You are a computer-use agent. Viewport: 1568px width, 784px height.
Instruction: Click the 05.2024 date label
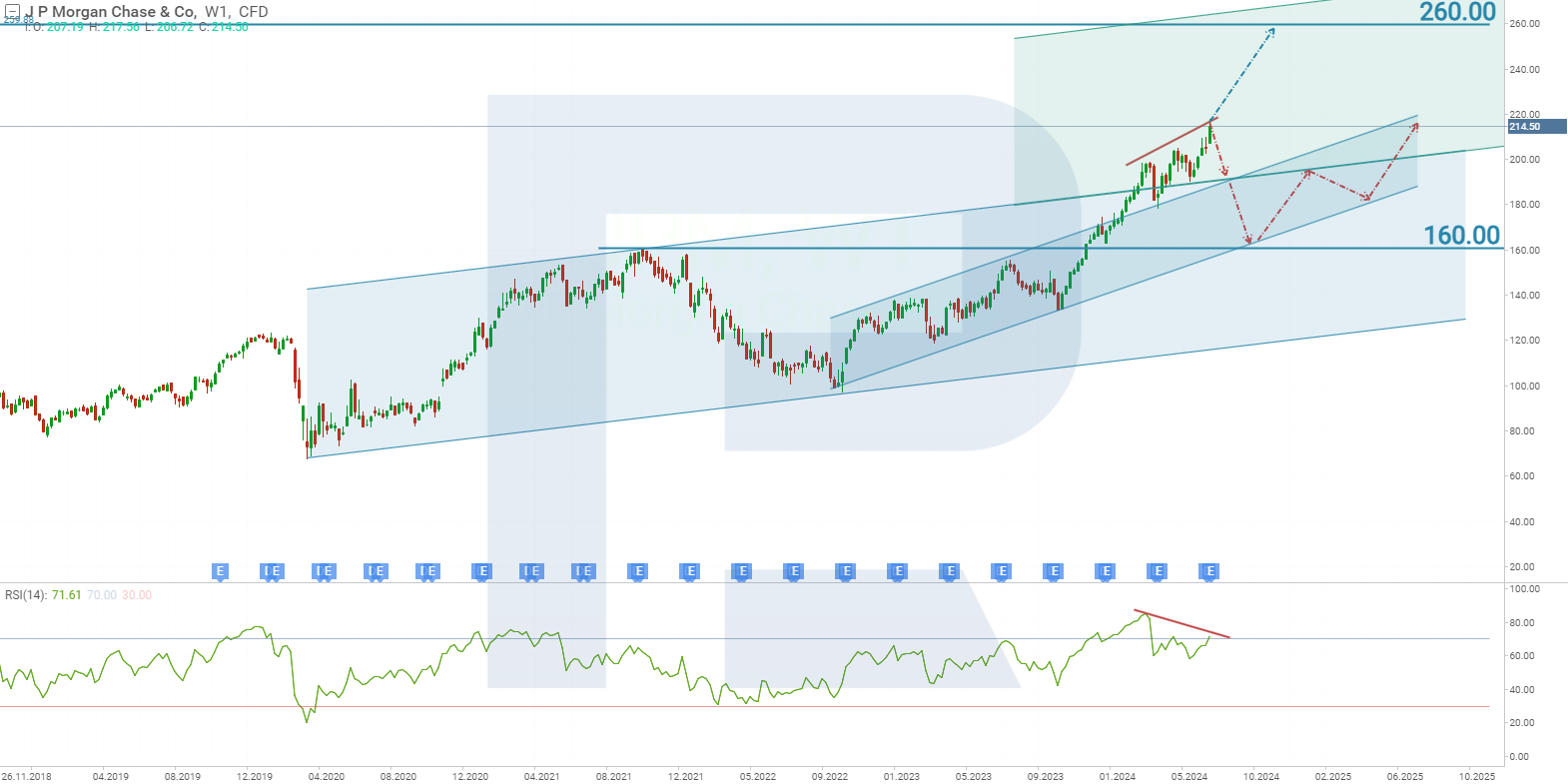click(x=1189, y=777)
